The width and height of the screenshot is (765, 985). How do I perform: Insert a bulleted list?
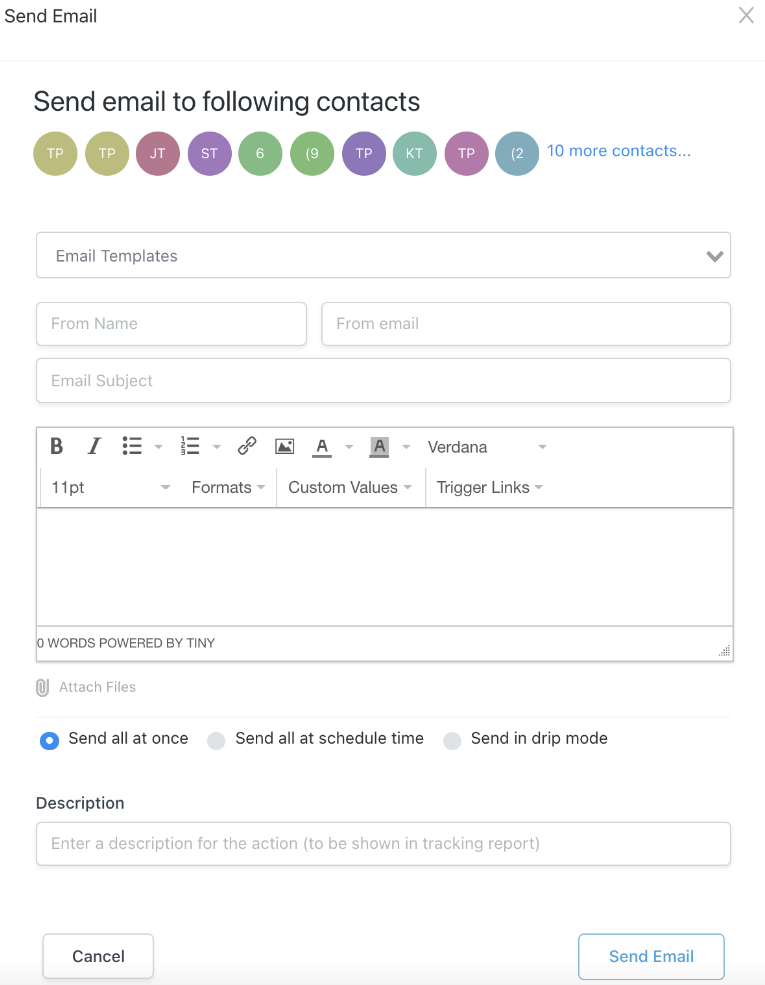(x=132, y=446)
